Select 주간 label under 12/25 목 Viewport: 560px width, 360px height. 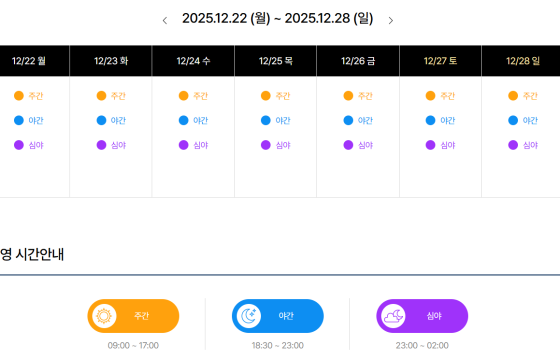click(283, 96)
